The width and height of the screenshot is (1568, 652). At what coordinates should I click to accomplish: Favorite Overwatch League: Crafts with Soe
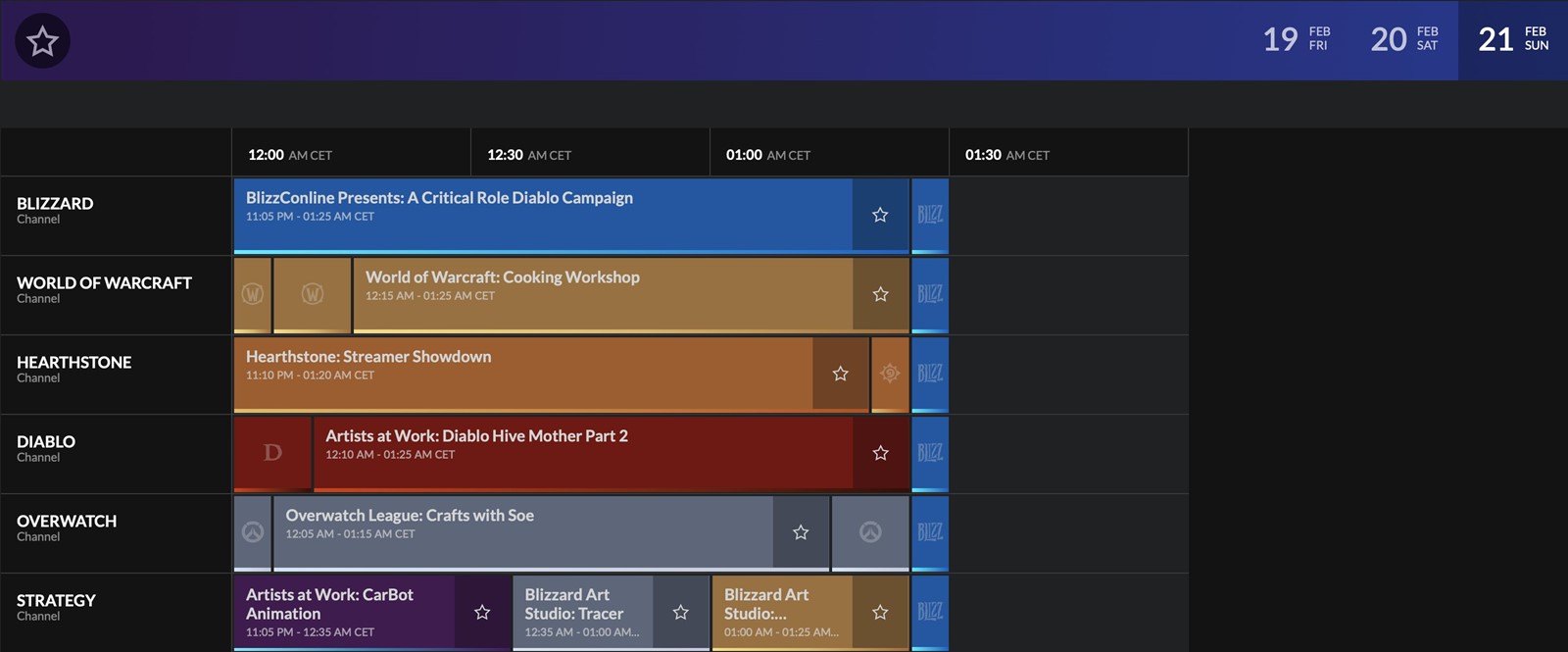tap(801, 532)
